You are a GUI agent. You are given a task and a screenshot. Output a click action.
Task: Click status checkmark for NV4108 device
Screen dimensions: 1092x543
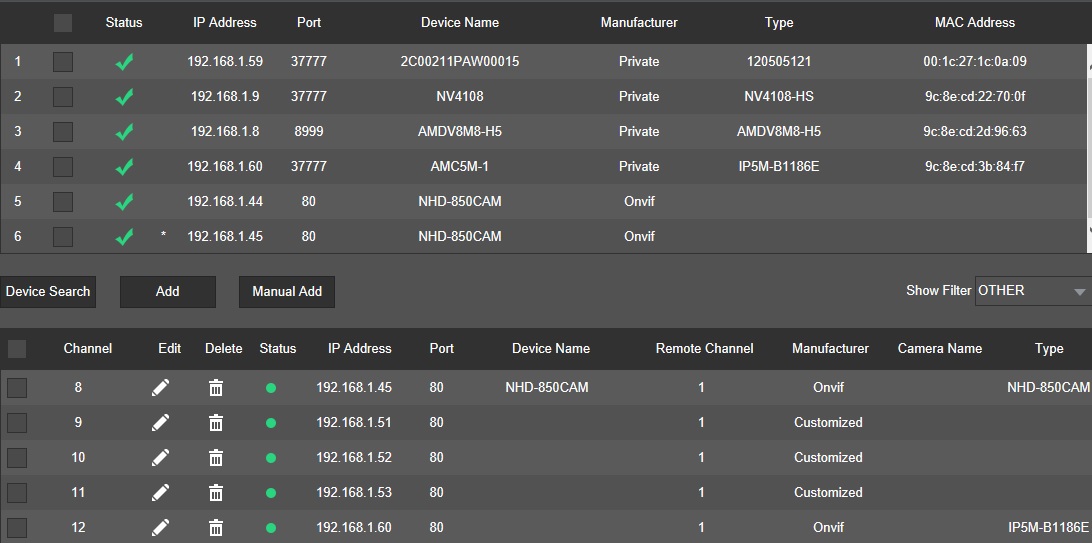(124, 97)
